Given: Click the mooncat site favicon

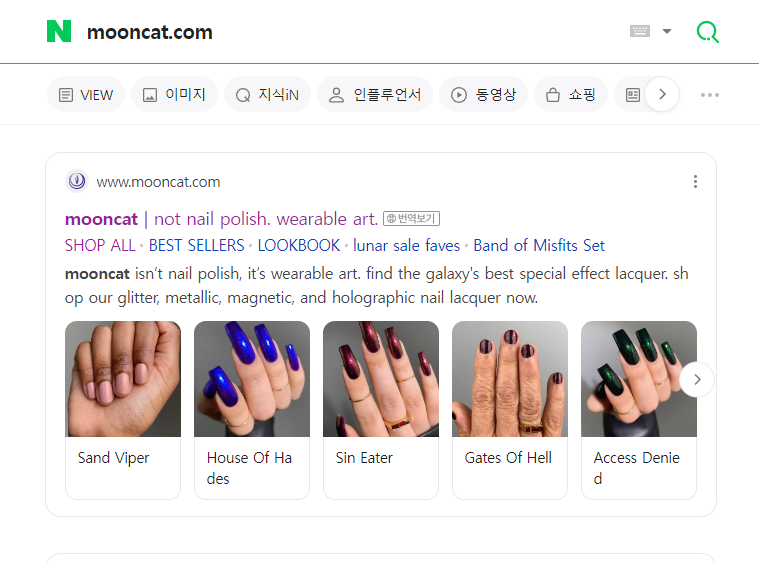Looking at the screenshot, I should 77,182.
